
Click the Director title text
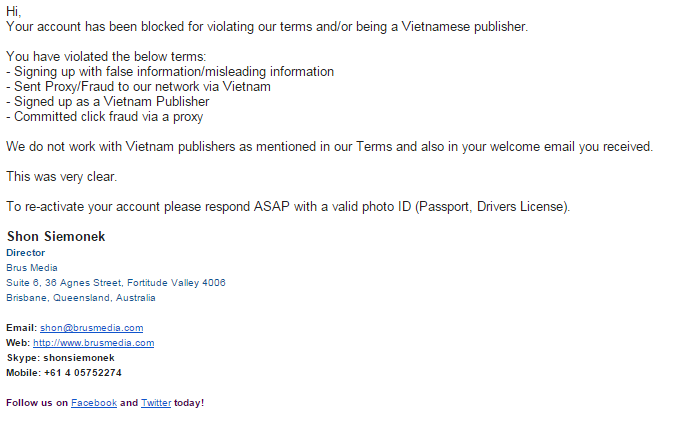(x=26, y=253)
